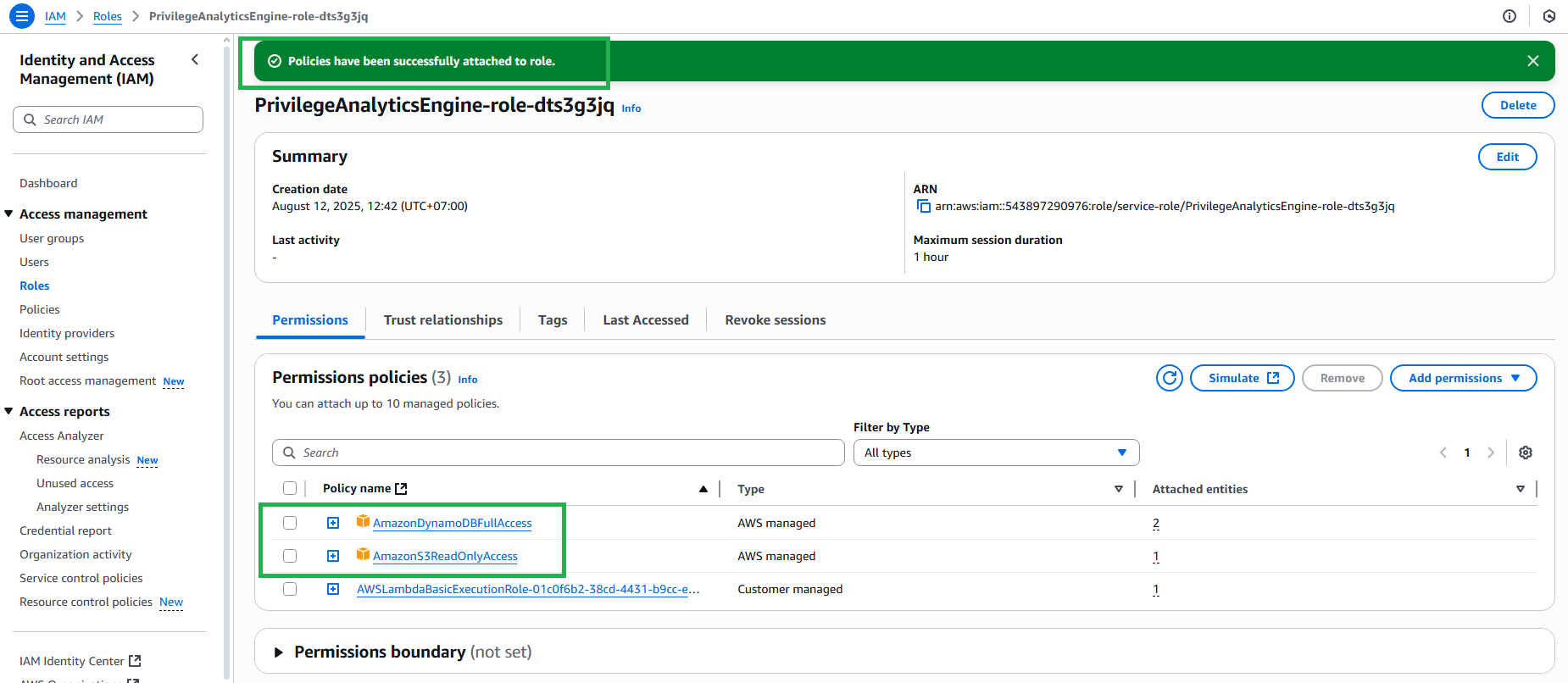The width and height of the screenshot is (1568, 683).
Task: Dismiss the success notification banner
Action: [1532, 61]
